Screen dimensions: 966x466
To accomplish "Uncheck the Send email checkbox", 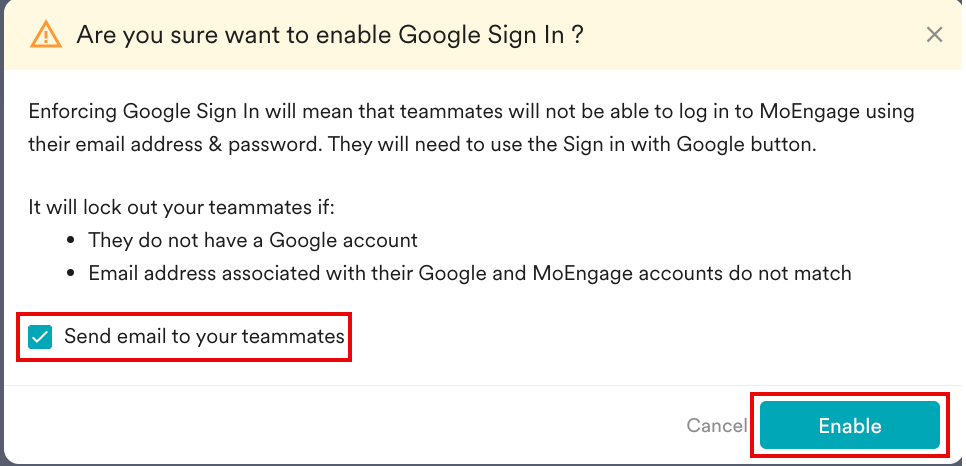I will tap(41, 337).
